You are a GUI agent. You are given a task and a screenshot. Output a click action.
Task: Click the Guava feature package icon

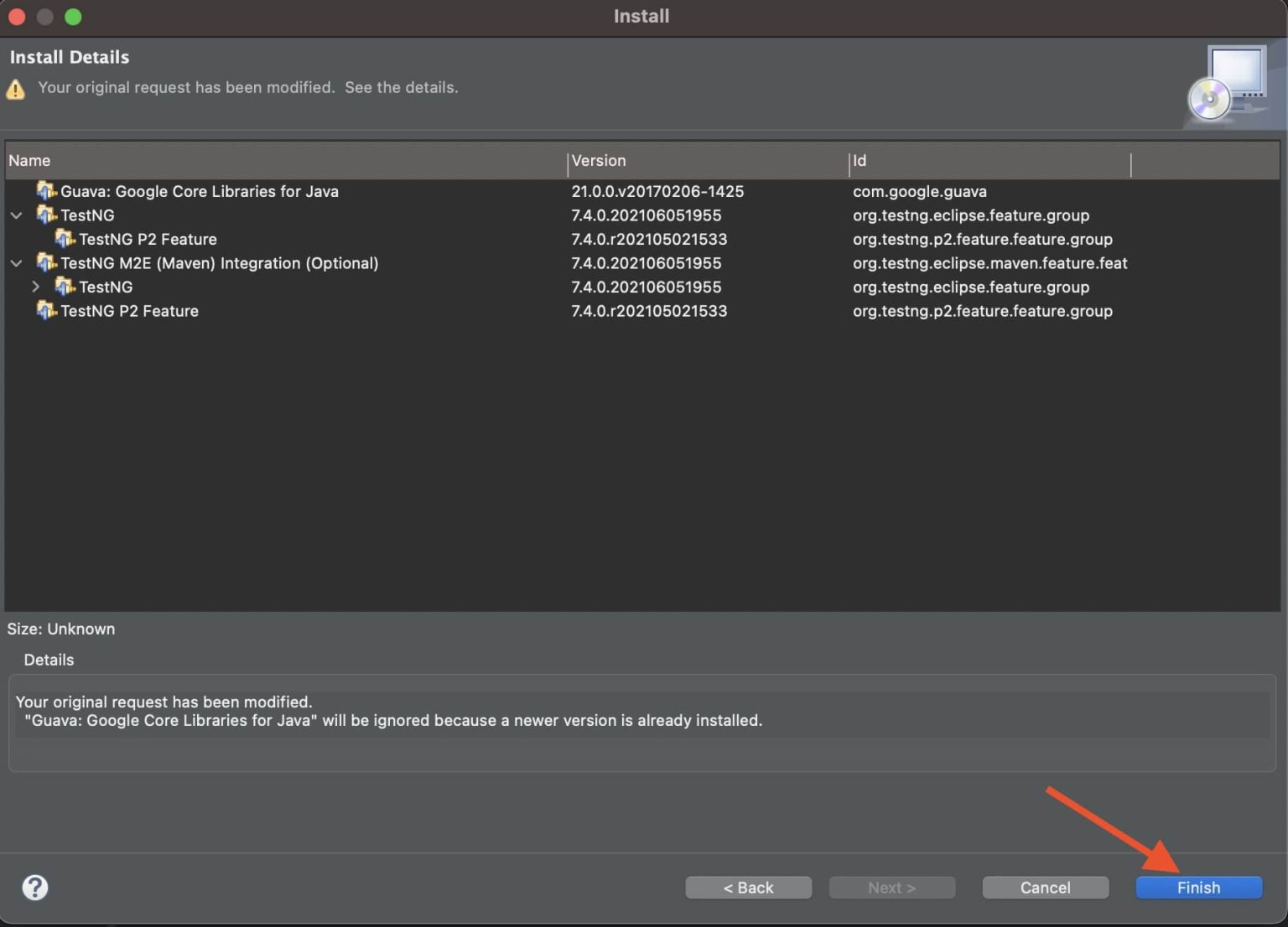coord(46,191)
